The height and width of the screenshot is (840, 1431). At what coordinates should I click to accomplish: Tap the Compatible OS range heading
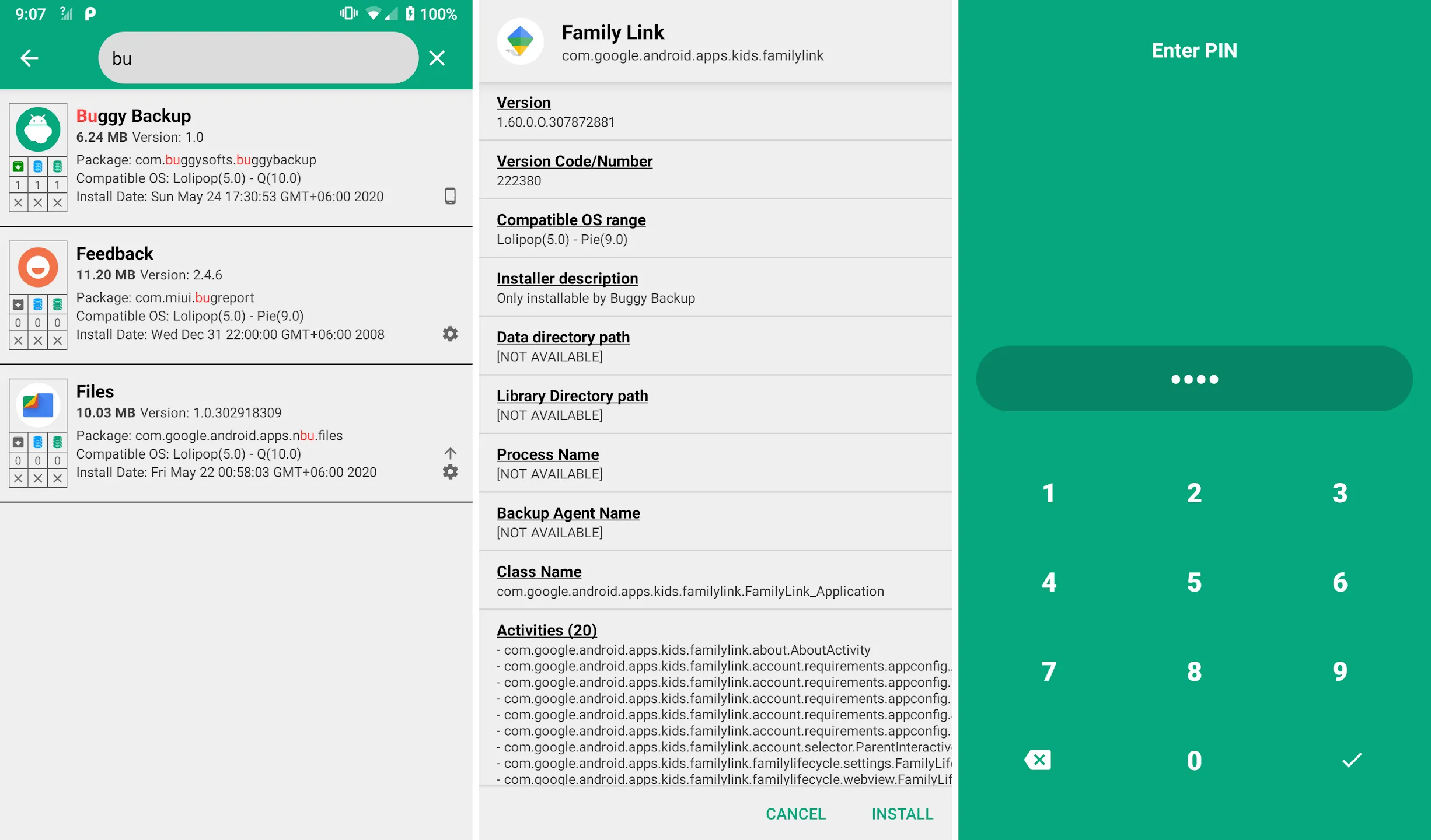click(571, 220)
